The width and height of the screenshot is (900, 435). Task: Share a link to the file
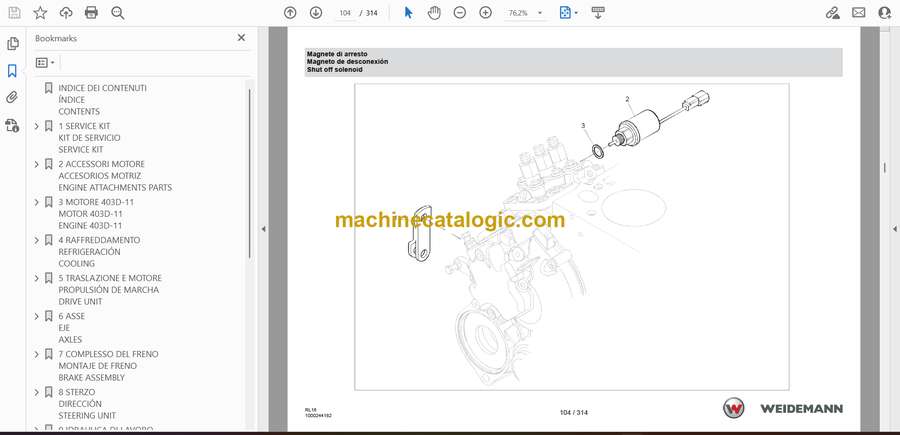832,13
